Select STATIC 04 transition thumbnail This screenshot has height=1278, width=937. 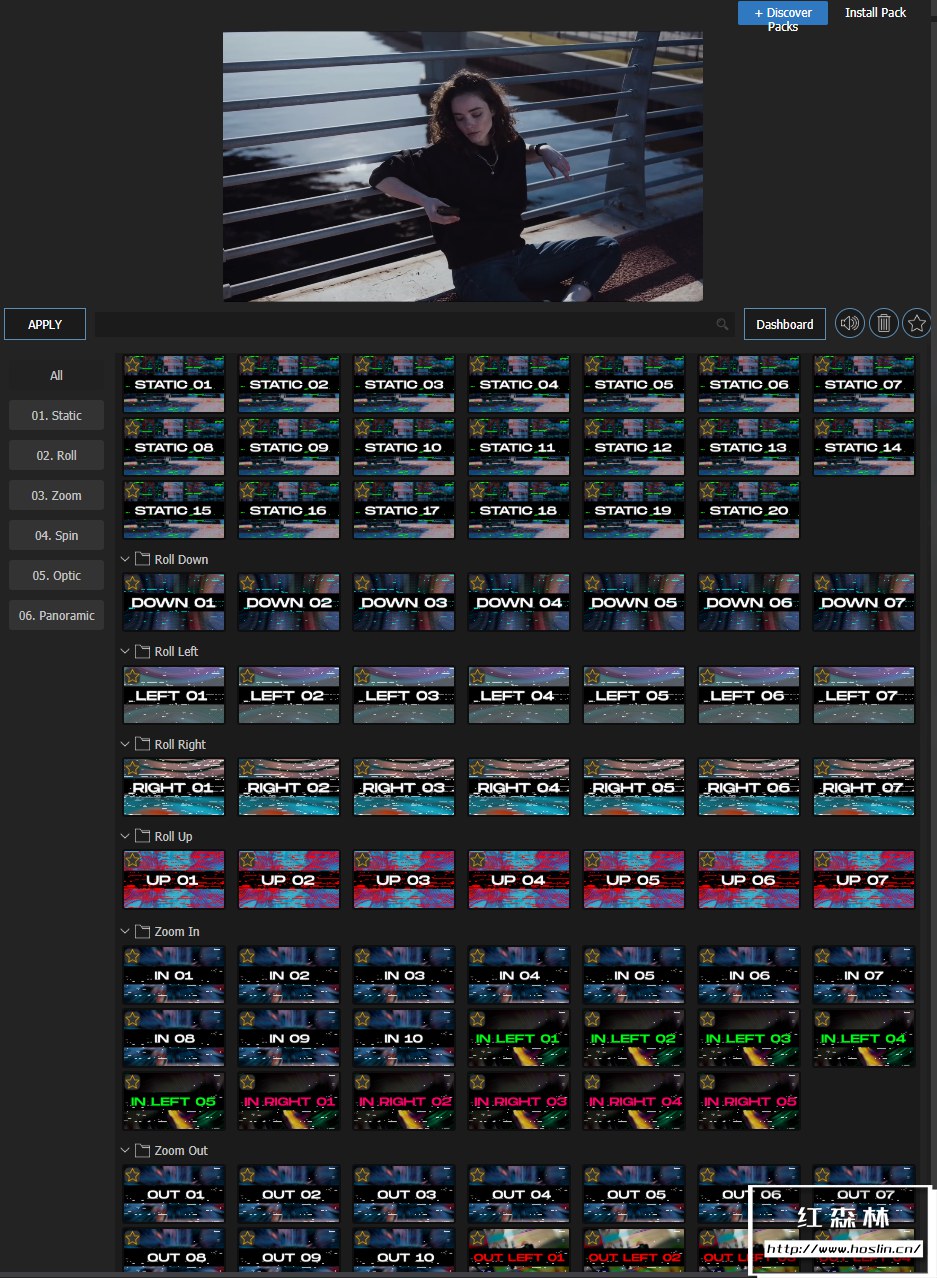519,384
